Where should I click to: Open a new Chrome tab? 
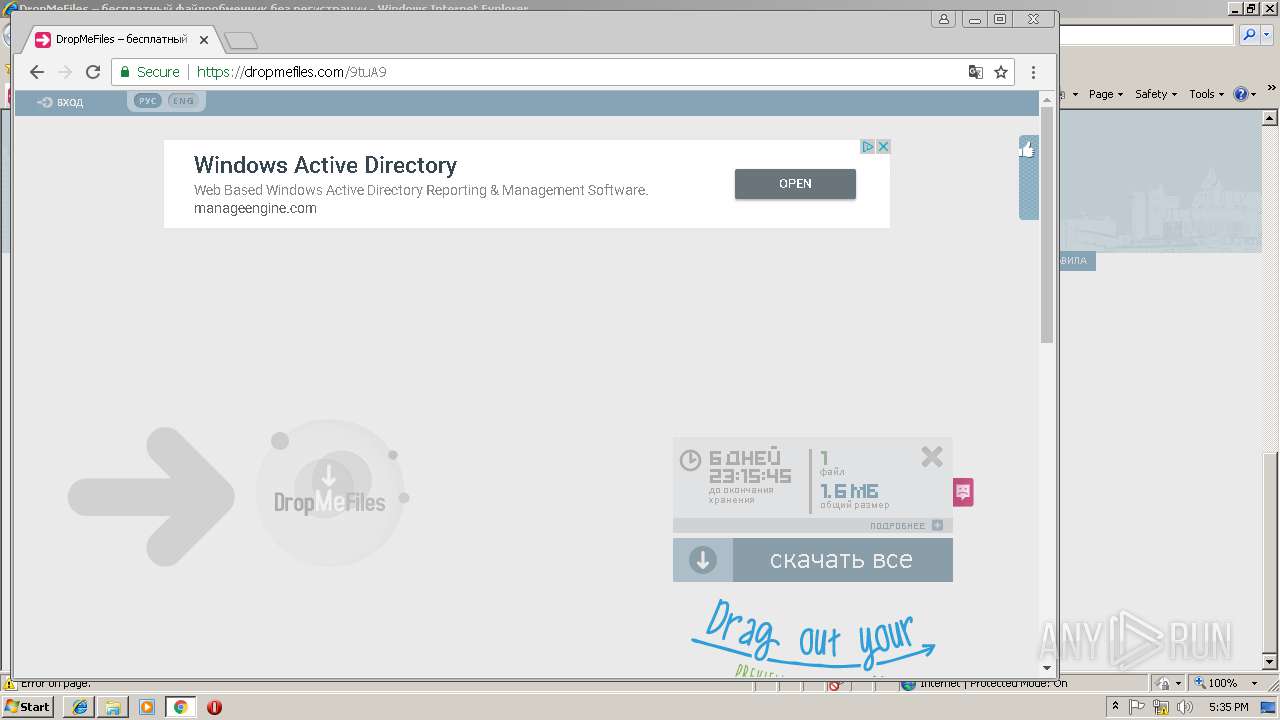[x=241, y=41]
